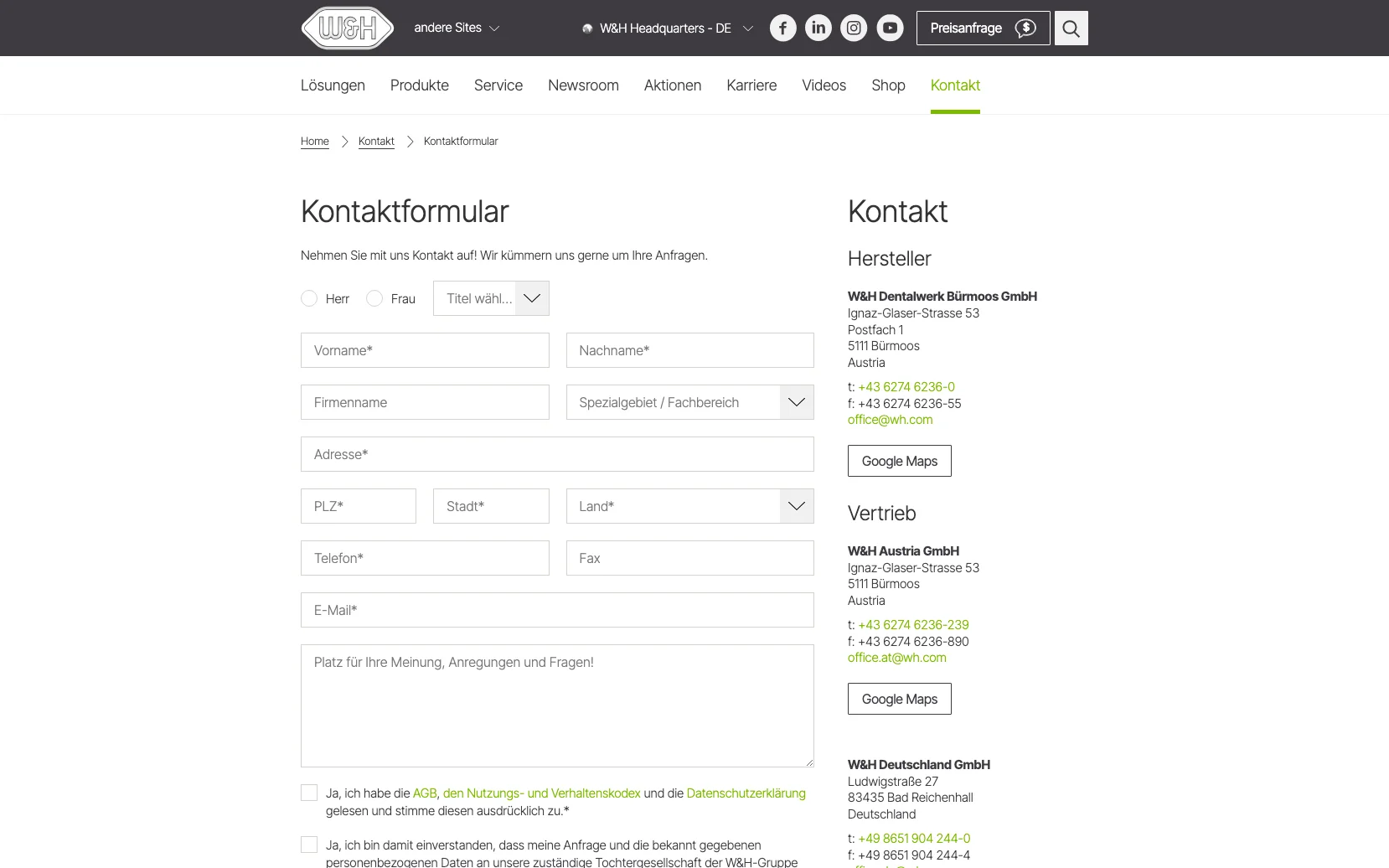1389x868 pixels.
Task: Open the Karriere menu item
Action: pos(751,85)
